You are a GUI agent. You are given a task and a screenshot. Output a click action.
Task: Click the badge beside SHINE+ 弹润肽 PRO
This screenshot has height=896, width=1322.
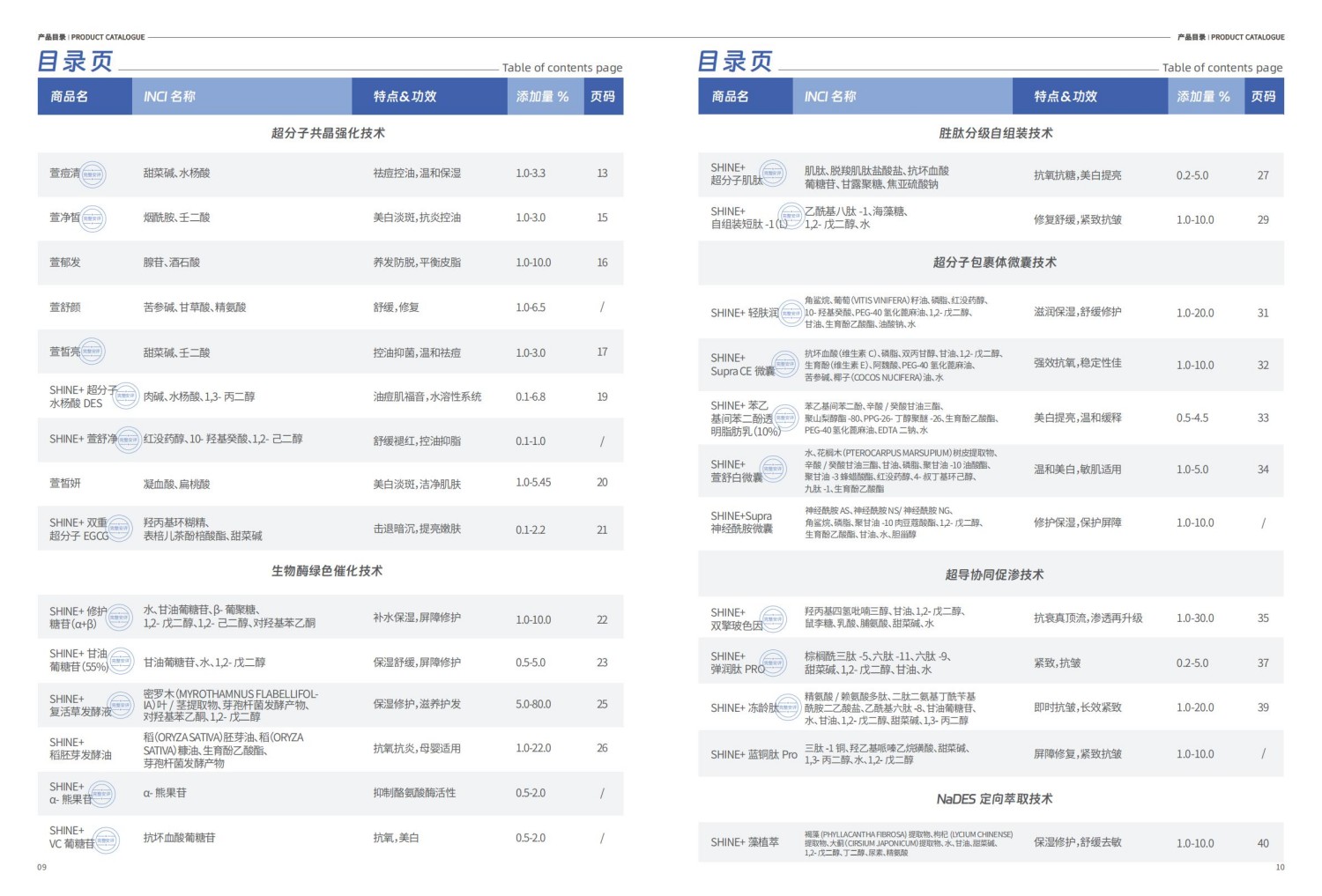pos(773,663)
